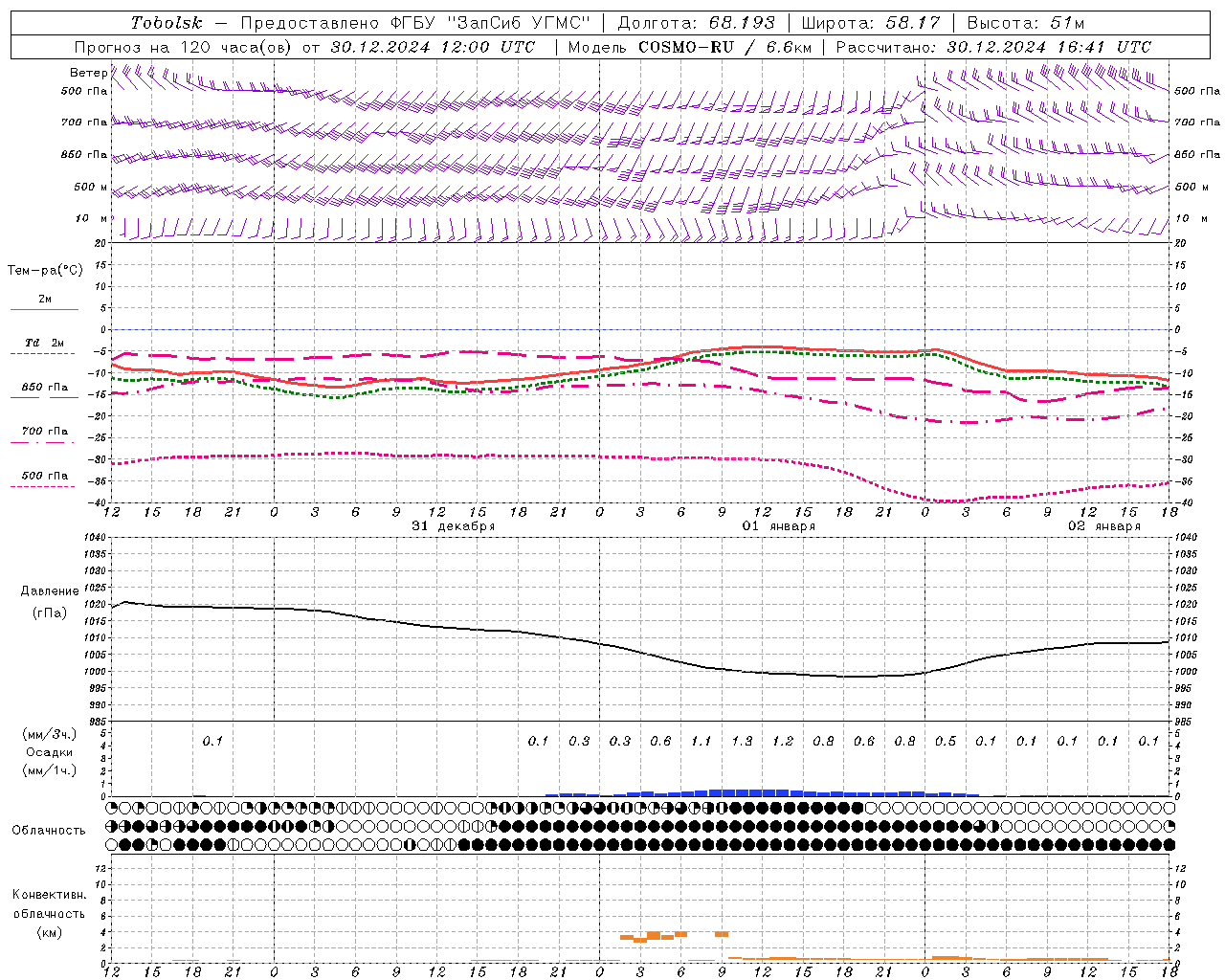Click the Модель COSMO-RU / 6.6км label
The width and height of the screenshot is (1225, 980).
690,47
